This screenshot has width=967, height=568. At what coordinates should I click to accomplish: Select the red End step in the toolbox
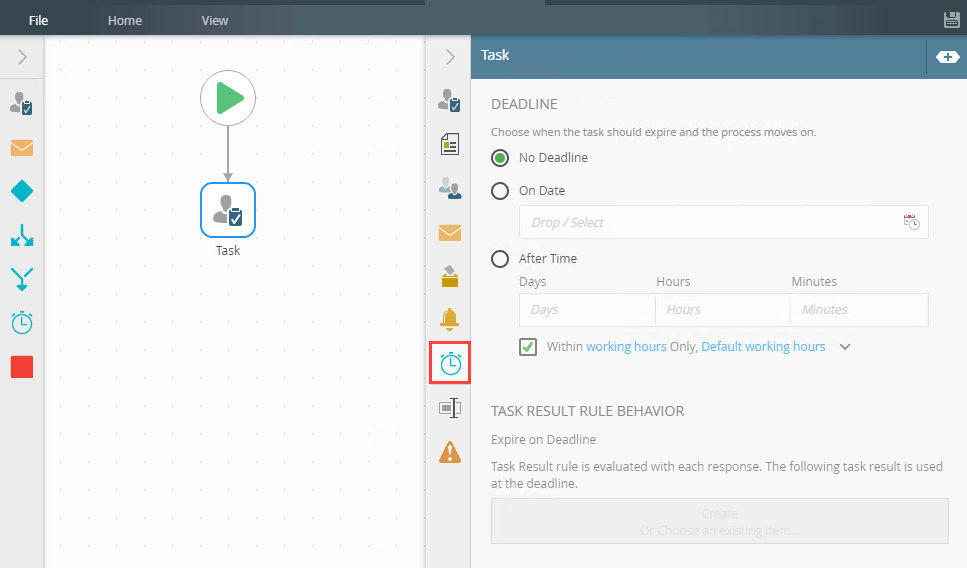(22, 367)
